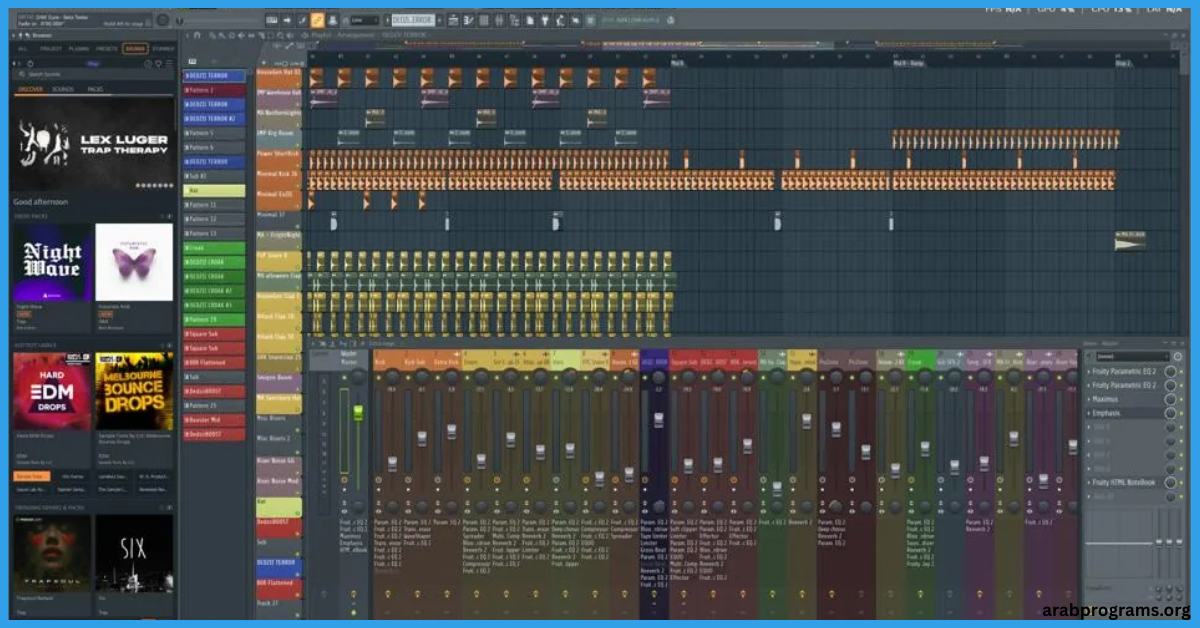
Task: Select the PACKS sub-tab
Action: 95,89
